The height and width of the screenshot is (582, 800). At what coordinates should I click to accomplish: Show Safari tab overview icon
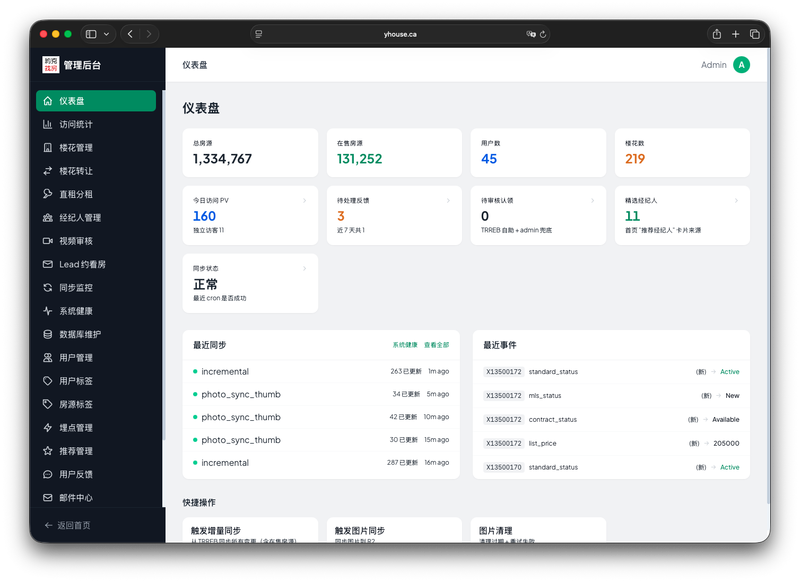click(x=755, y=34)
